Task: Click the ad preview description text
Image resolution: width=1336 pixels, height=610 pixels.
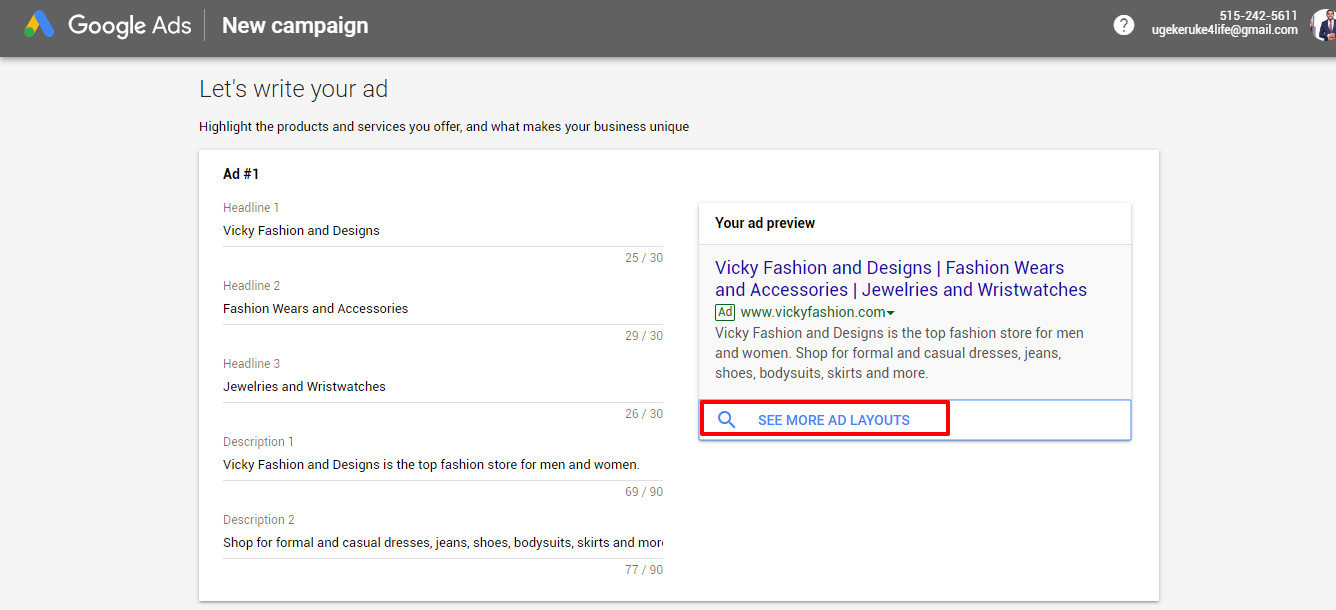Action: [899, 353]
